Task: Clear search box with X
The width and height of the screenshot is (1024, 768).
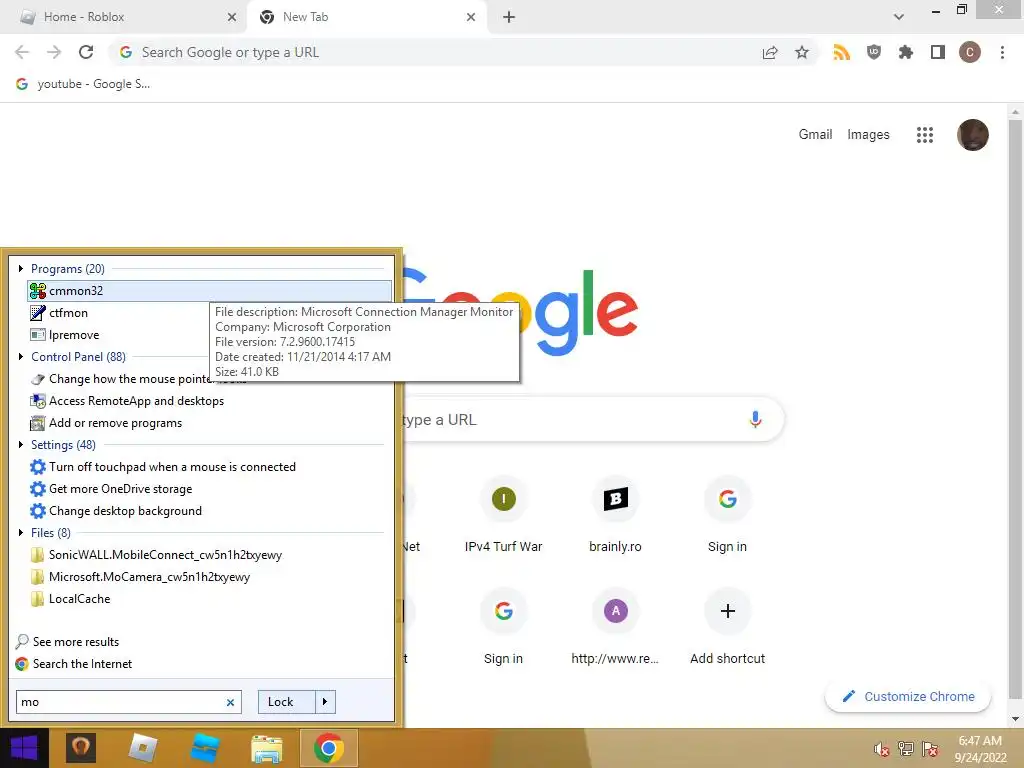Action: point(230,702)
